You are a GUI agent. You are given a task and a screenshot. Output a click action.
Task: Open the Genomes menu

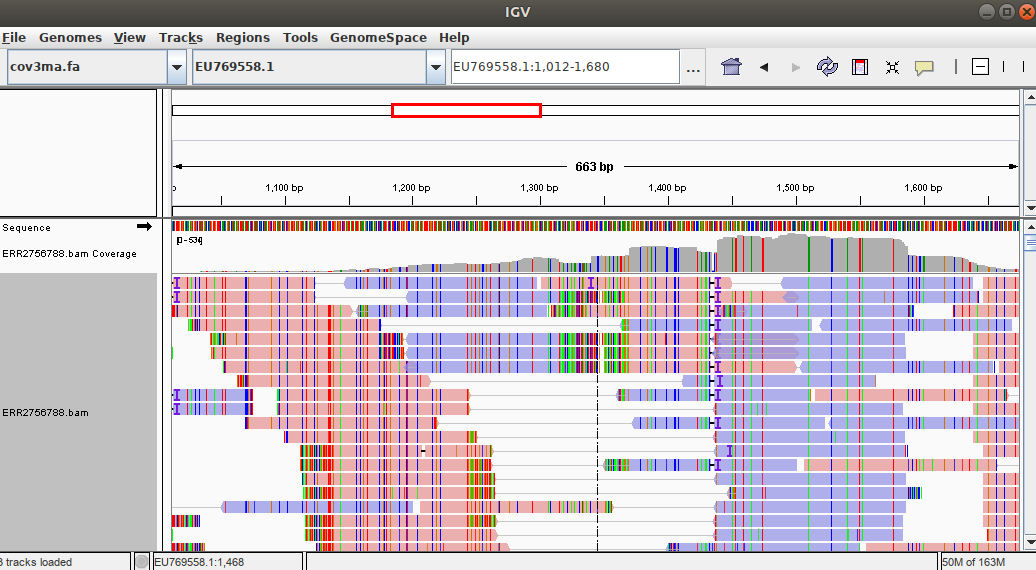coord(70,38)
